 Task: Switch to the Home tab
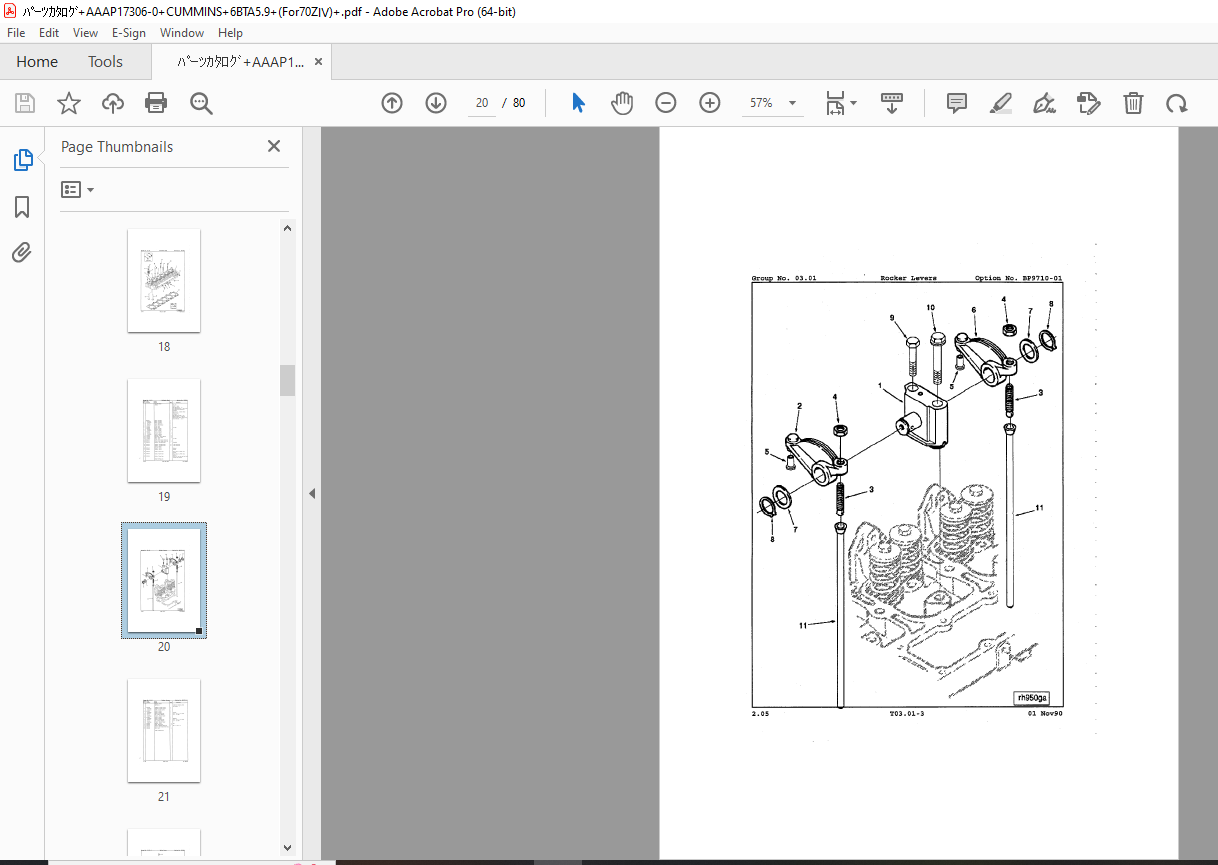click(37, 61)
